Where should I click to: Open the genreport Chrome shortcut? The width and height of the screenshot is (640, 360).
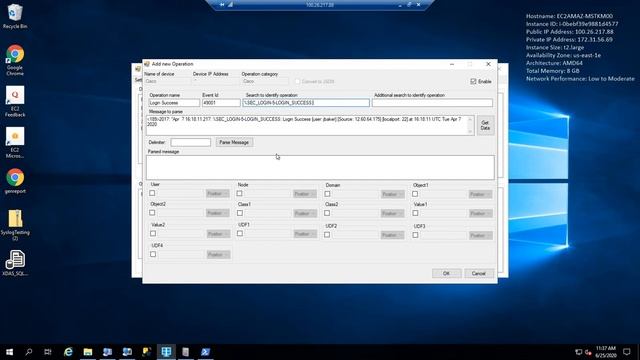coord(15,181)
